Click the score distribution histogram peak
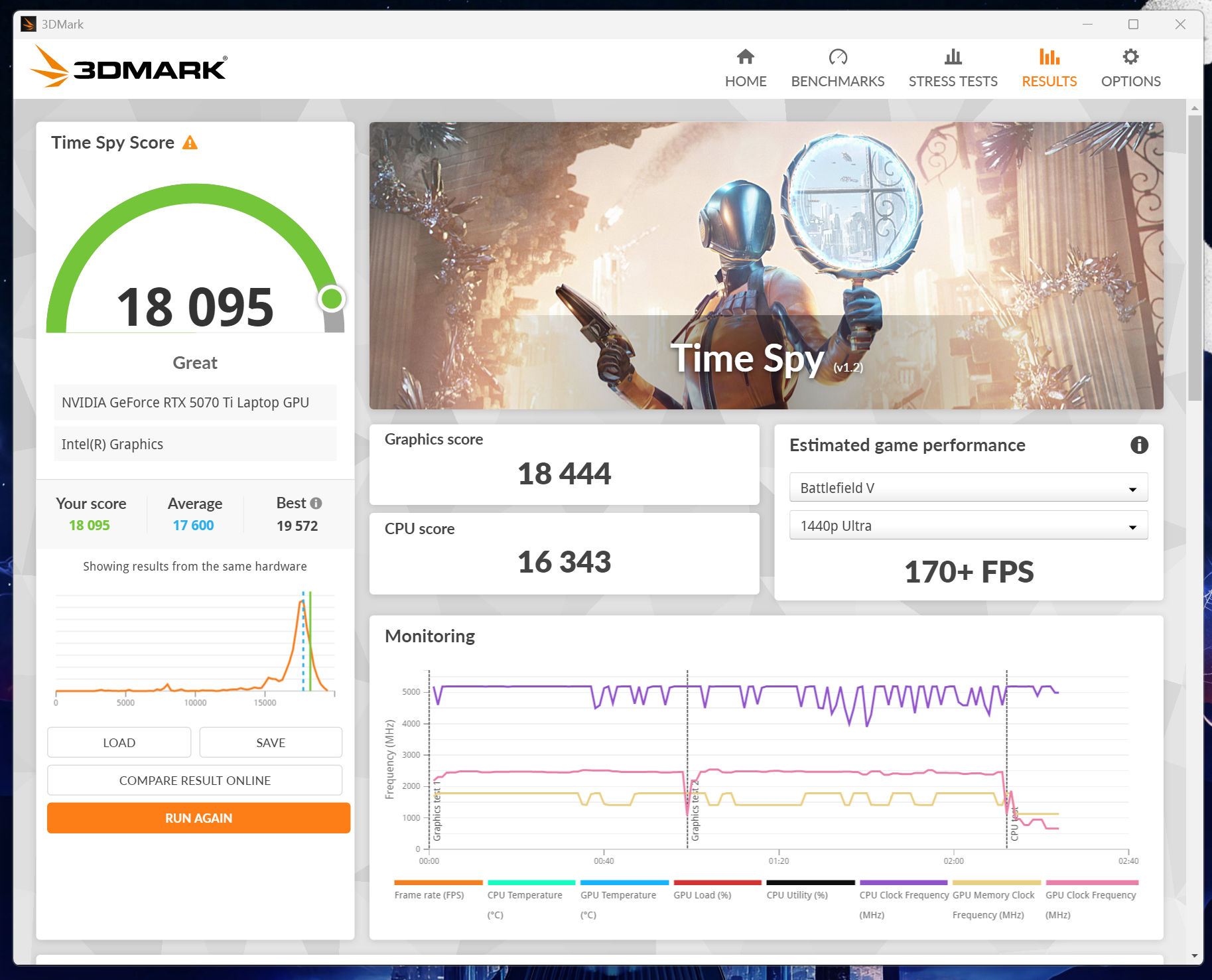The height and width of the screenshot is (980, 1212). click(x=302, y=602)
